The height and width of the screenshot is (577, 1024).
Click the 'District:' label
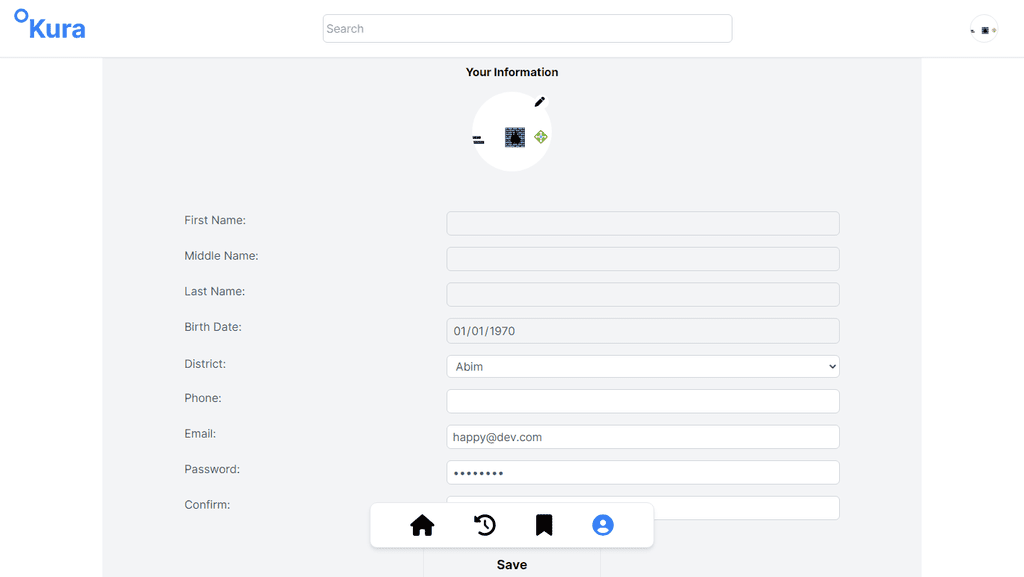(205, 364)
